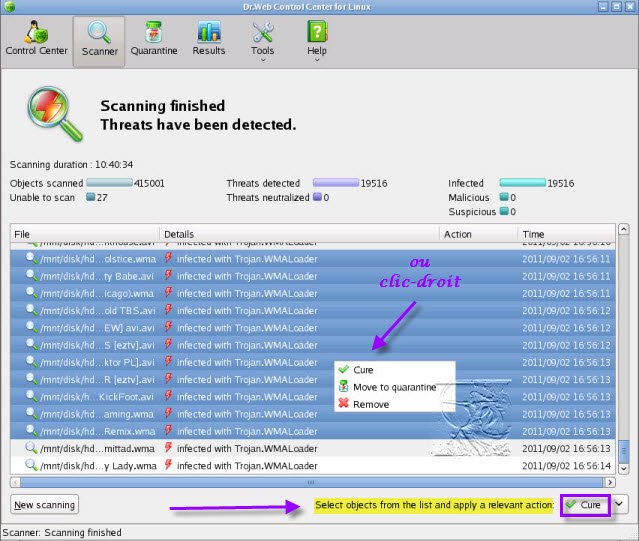Click the Cure button at bottom
The image size is (639, 541).
click(585, 505)
